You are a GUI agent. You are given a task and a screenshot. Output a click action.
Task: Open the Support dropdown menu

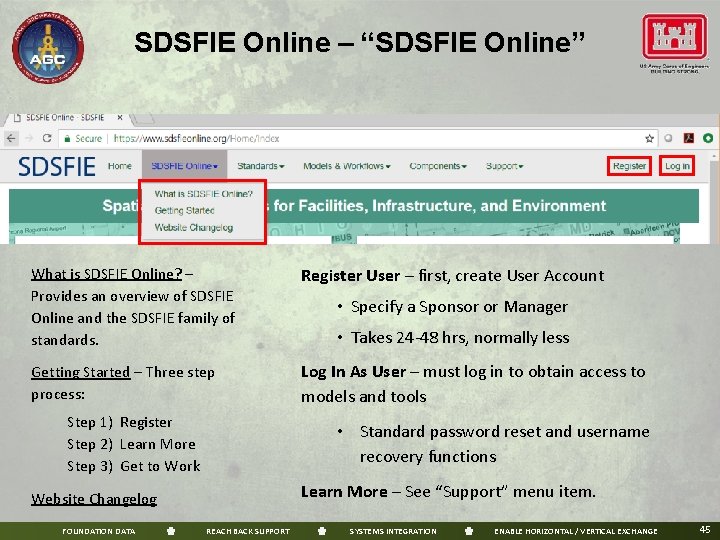[505, 166]
